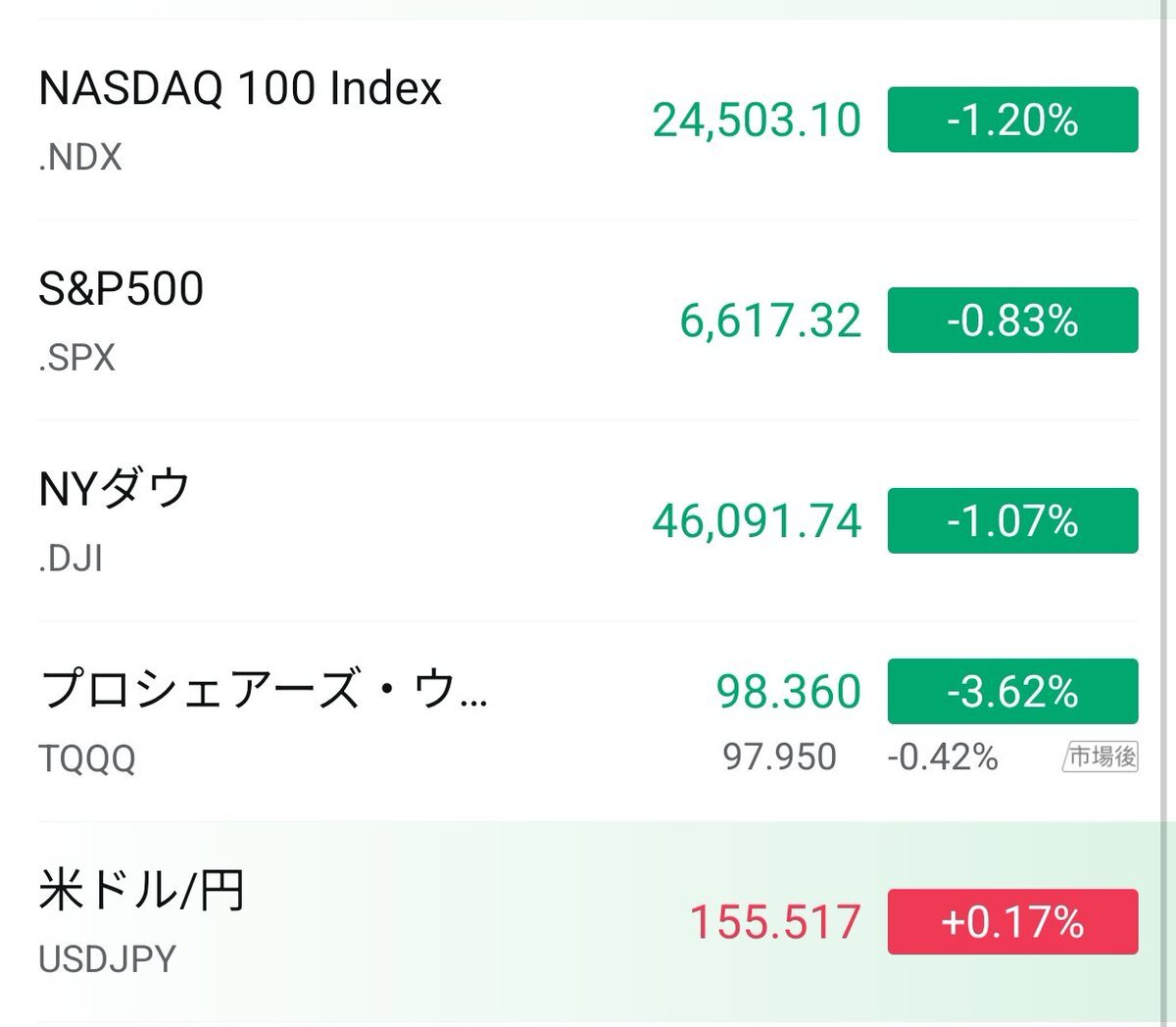Tap the .DJI ticker symbol
The height and width of the screenshot is (1027, 1176).
pos(71,558)
